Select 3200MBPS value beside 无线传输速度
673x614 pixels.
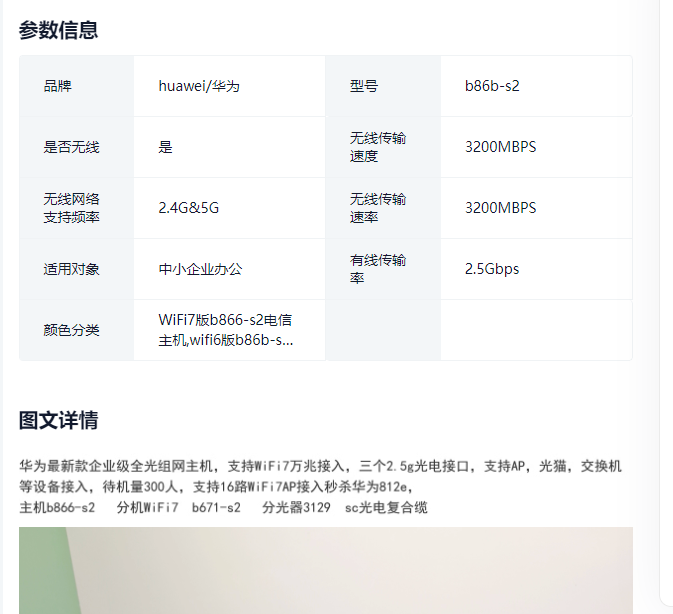click(x=500, y=147)
